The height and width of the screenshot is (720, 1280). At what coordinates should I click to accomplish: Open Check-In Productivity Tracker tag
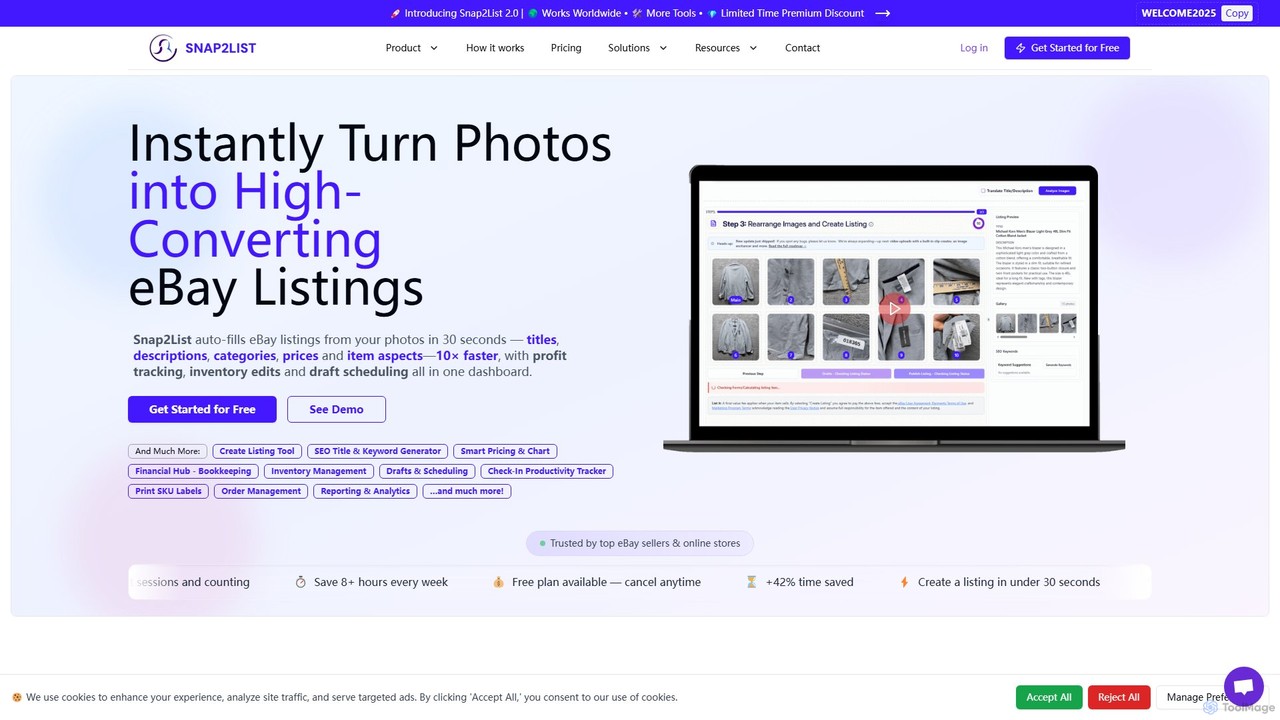pyautogui.click(x=547, y=471)
